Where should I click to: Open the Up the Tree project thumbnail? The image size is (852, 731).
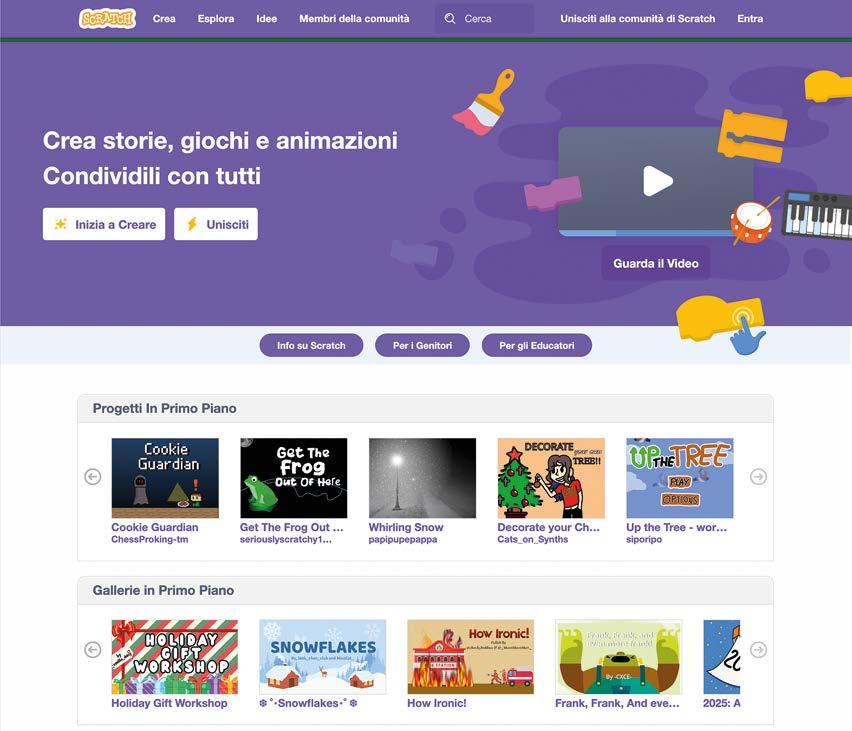point(680,478)
